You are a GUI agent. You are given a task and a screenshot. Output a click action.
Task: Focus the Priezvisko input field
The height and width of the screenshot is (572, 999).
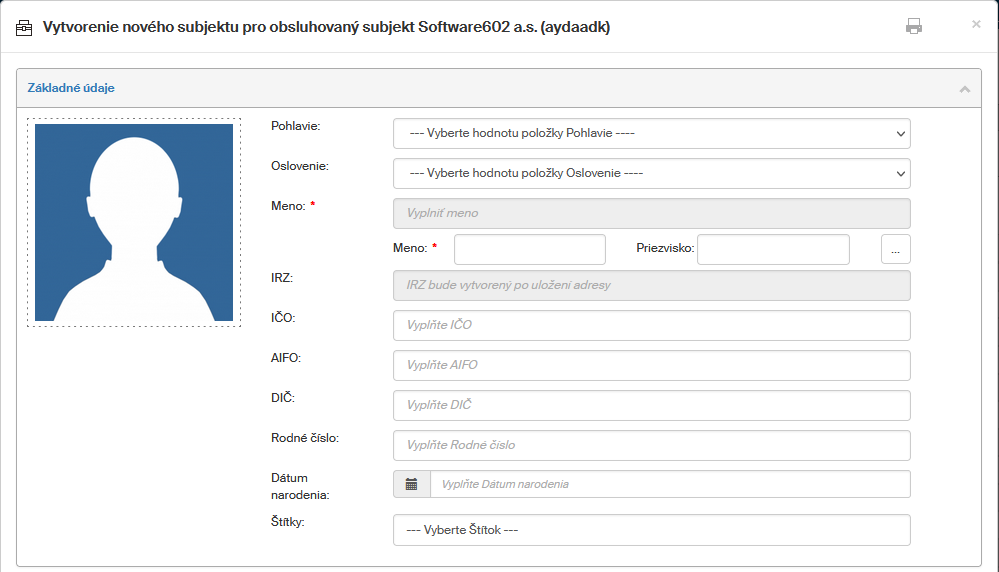click(772, 249)
